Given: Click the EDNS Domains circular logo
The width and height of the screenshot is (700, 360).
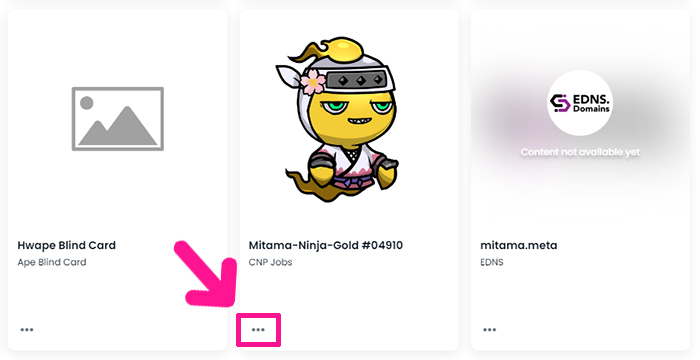Looking at the screenshot, I should [x=580, y=103].
